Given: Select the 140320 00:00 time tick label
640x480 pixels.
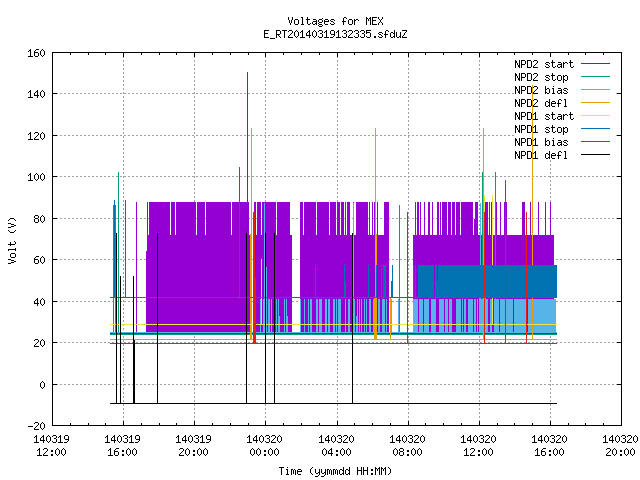Looking at the screenshot, I should pos(264,446).
